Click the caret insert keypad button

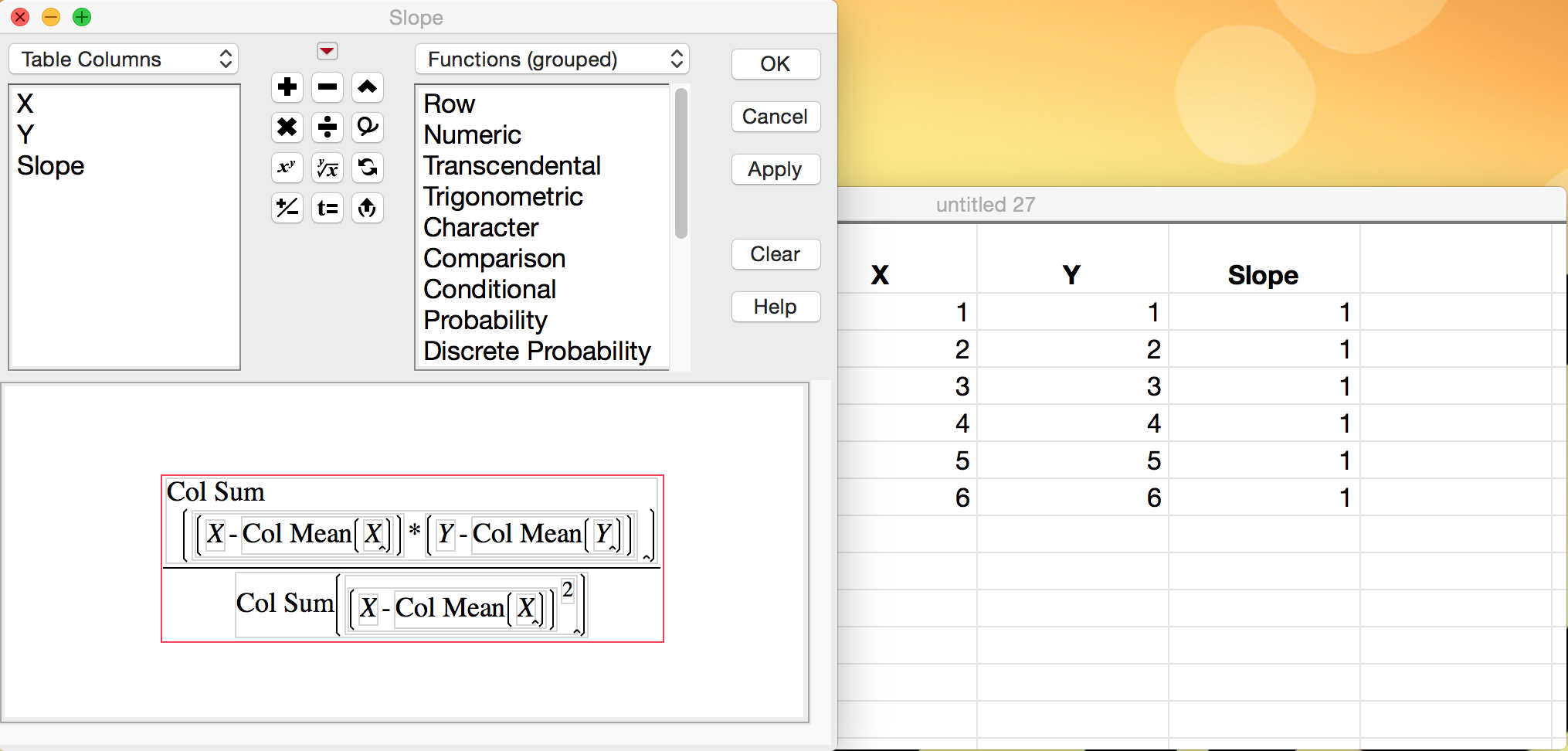(x=368, y=87)
